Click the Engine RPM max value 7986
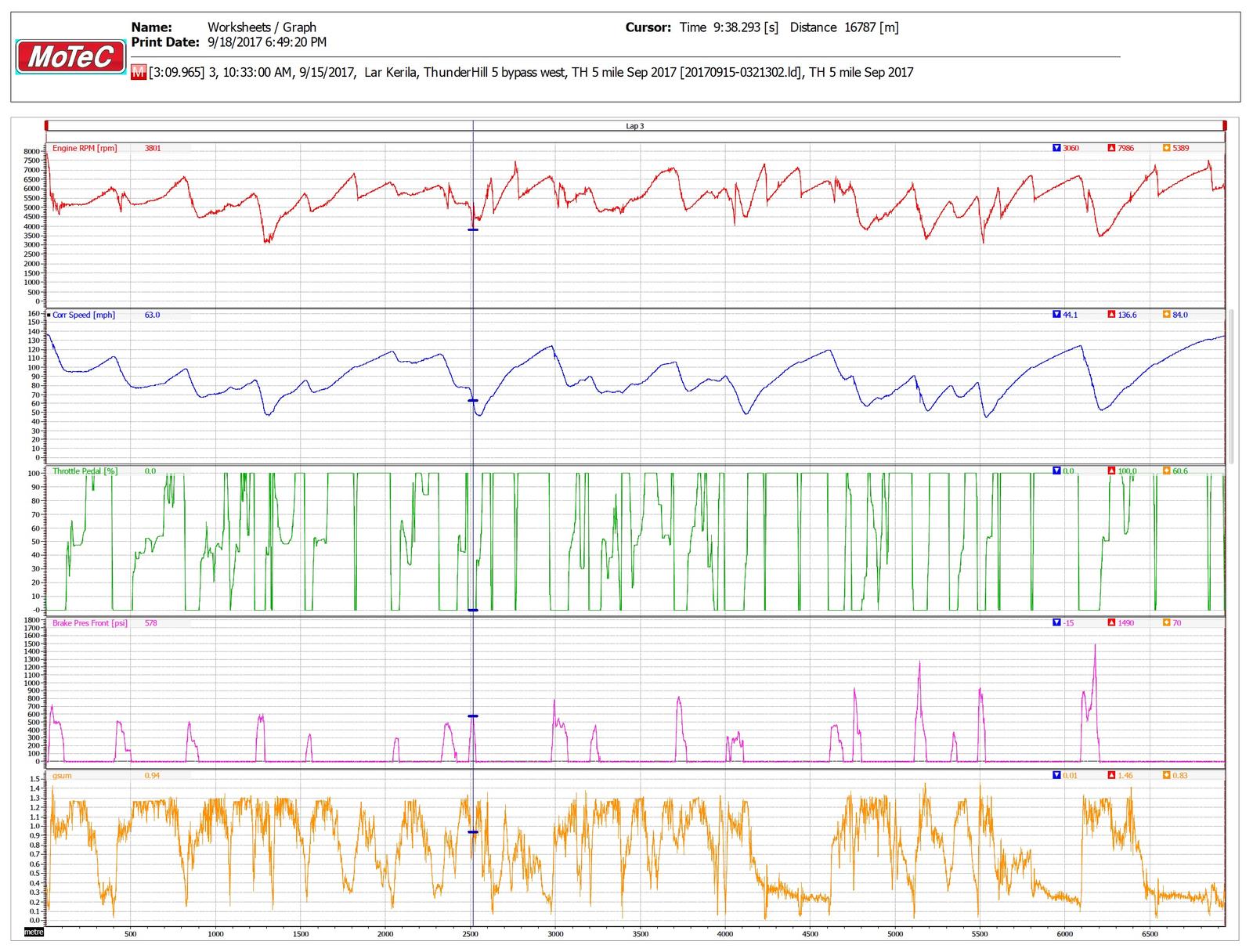The width and height of the screenshot is (1253, 952). point(1127,148)
